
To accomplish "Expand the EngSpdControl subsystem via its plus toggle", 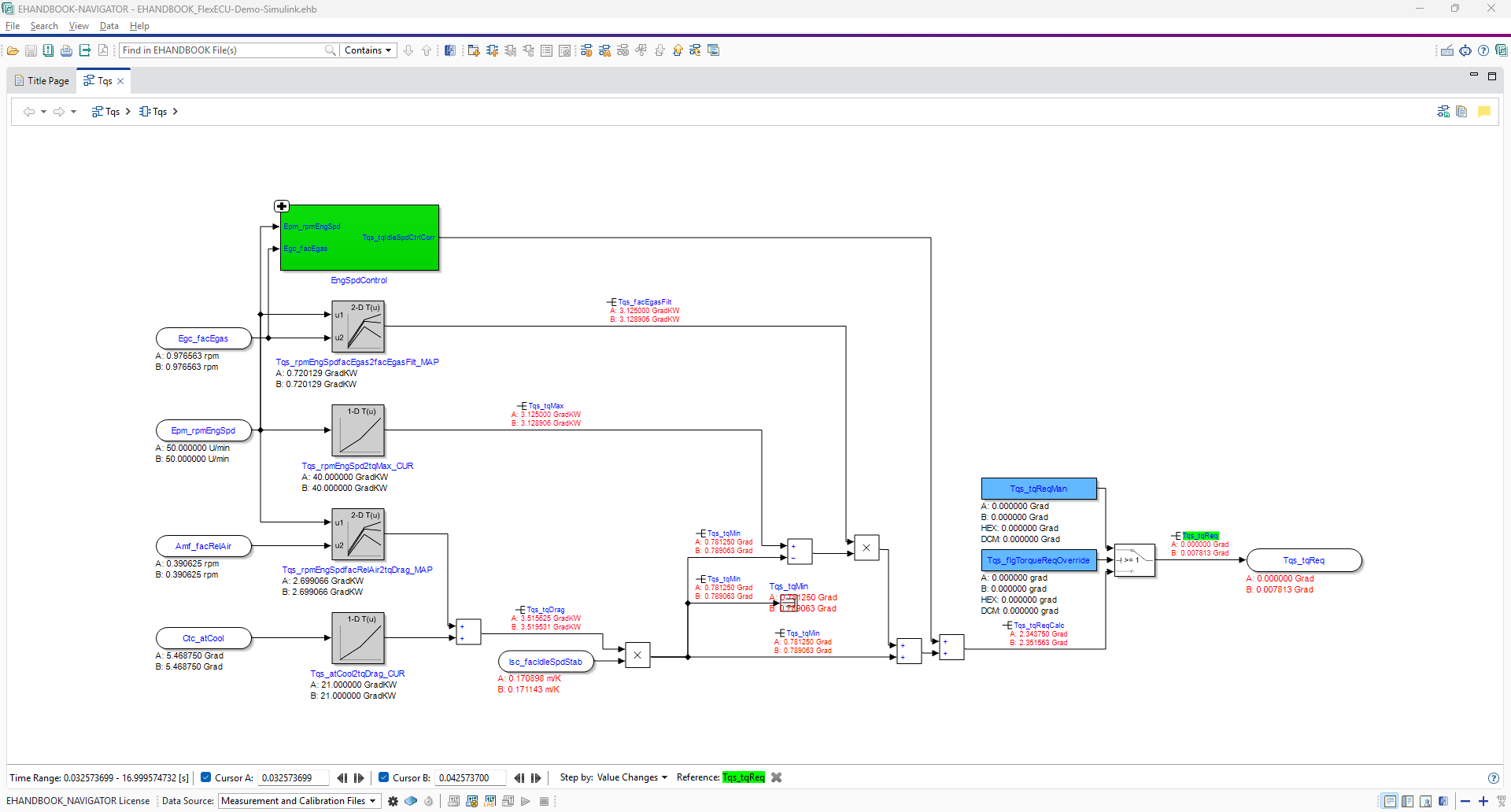I will [x=281, y=206].
